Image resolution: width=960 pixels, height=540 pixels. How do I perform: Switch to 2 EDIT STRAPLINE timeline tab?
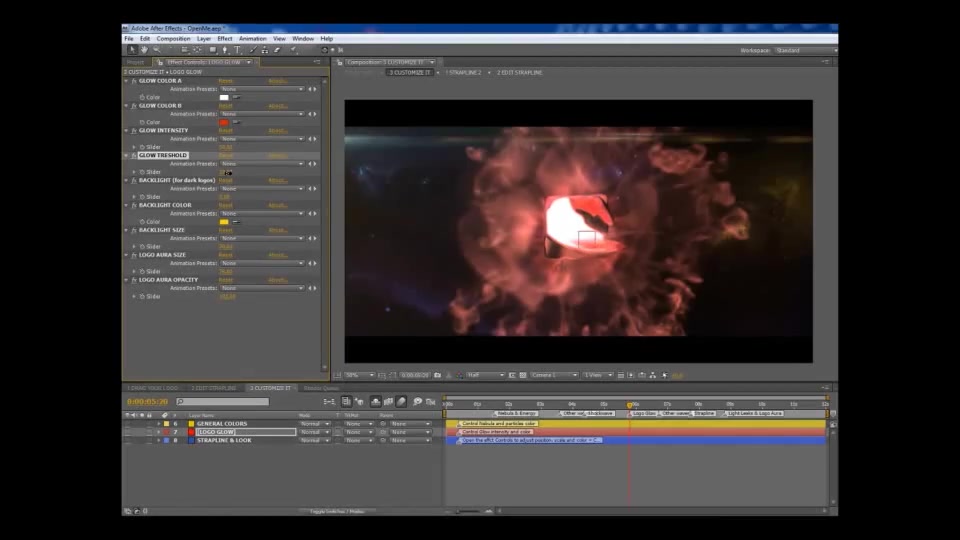213,388
